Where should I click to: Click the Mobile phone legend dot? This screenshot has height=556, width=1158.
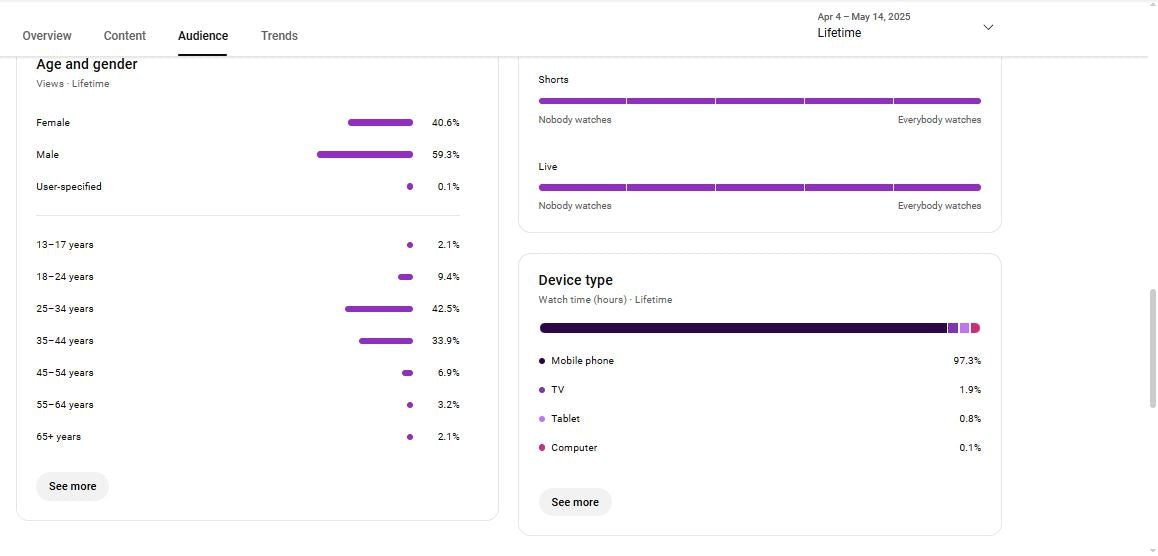[542, 361]
